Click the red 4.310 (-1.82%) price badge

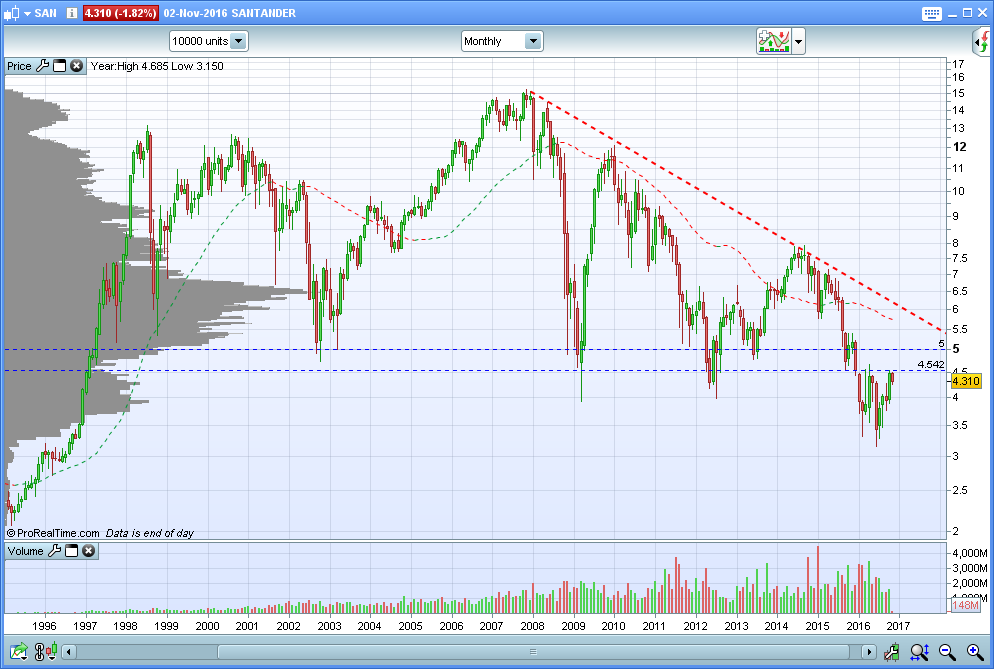click(x=120, y=13)
